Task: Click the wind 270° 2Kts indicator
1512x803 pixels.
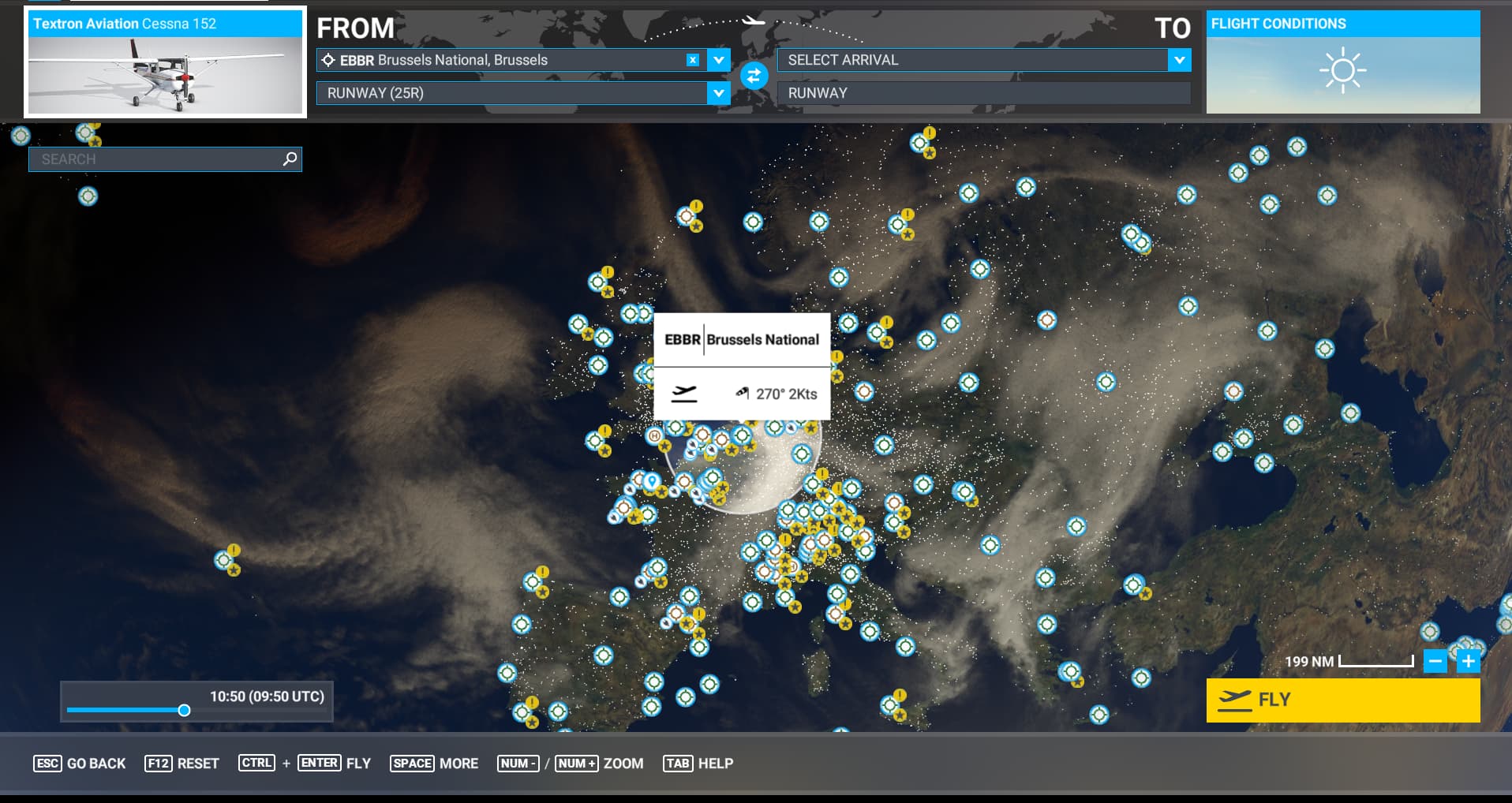Action: [777, 394]
